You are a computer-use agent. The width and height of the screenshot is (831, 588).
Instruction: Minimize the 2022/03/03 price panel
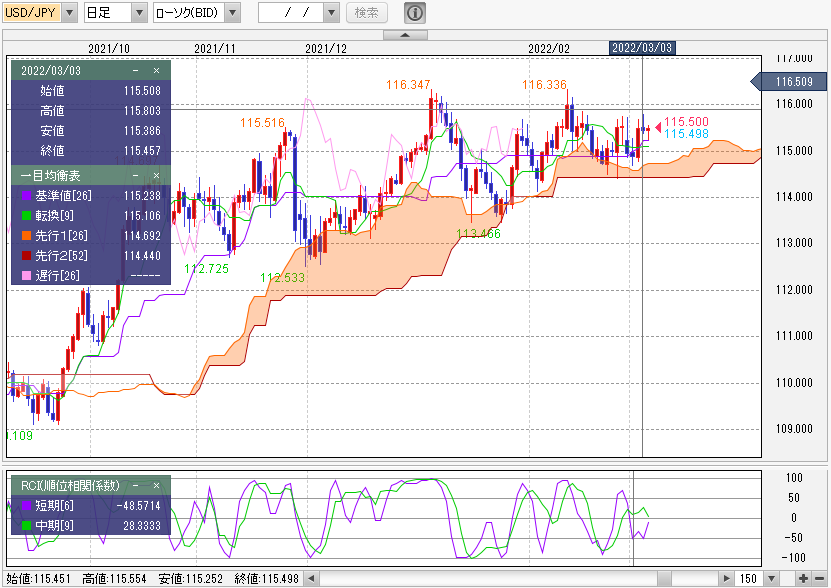click(135, 71)
